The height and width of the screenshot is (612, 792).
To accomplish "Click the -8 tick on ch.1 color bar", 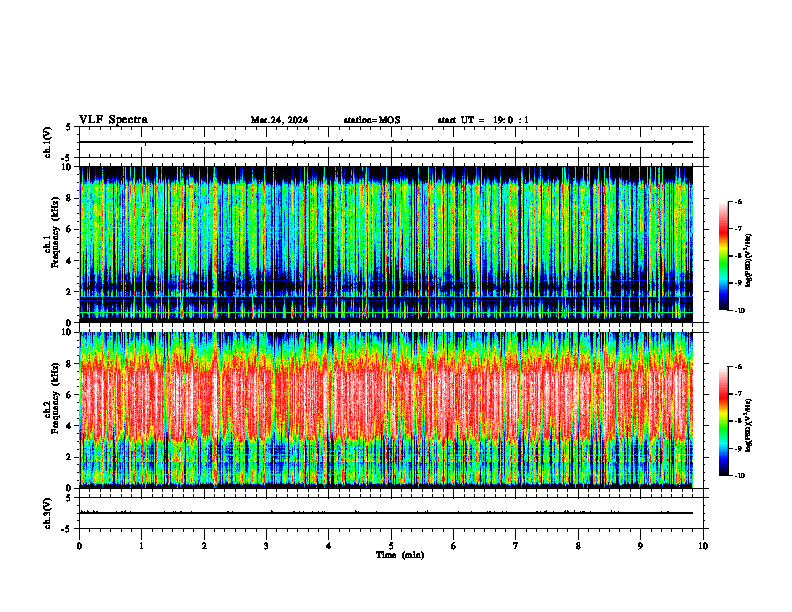I will pyautogui.click(x=738, y=256).
